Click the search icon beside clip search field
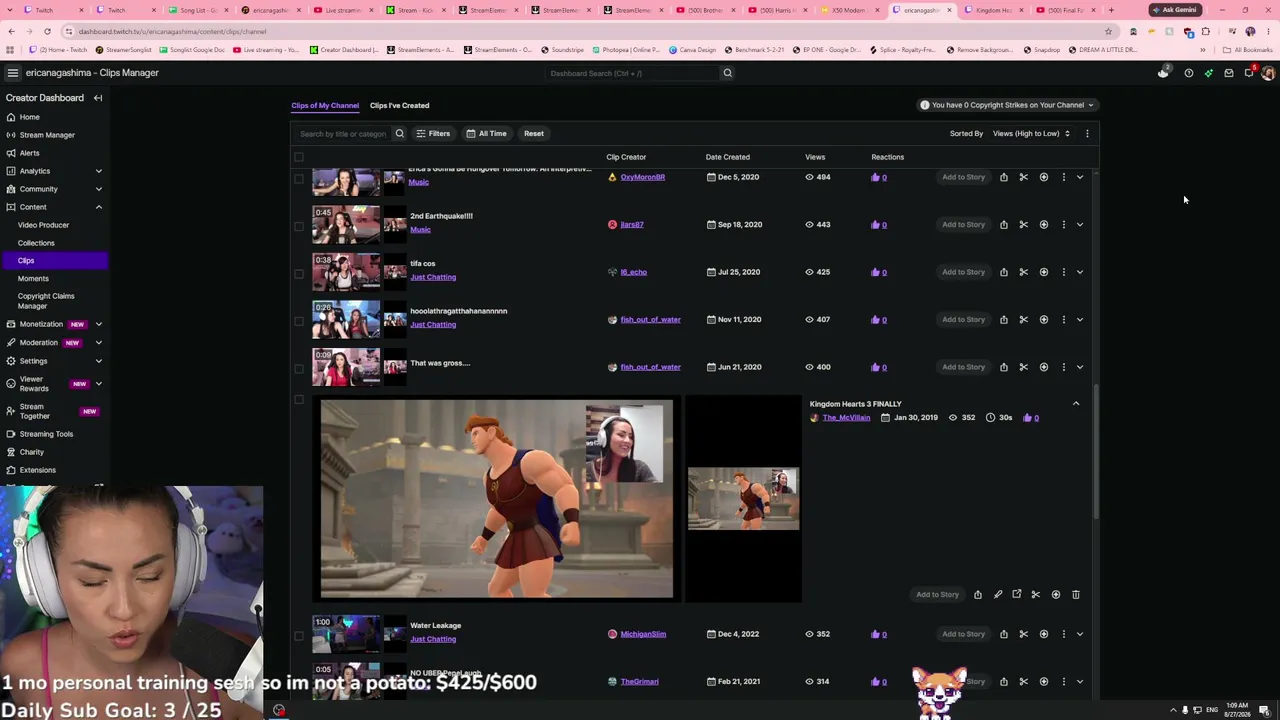Screen dimensions: 1280x720 click(x=399, y=133)
